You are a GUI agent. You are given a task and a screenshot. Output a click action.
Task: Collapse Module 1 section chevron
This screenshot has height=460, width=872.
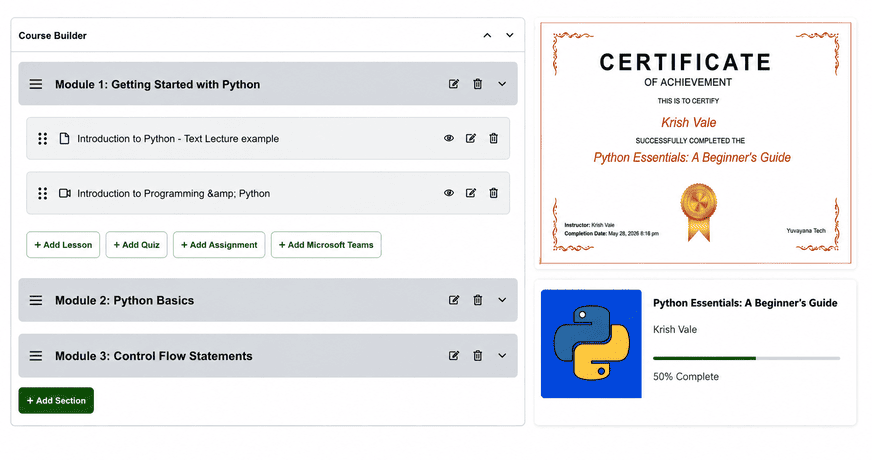coord(502,84)
